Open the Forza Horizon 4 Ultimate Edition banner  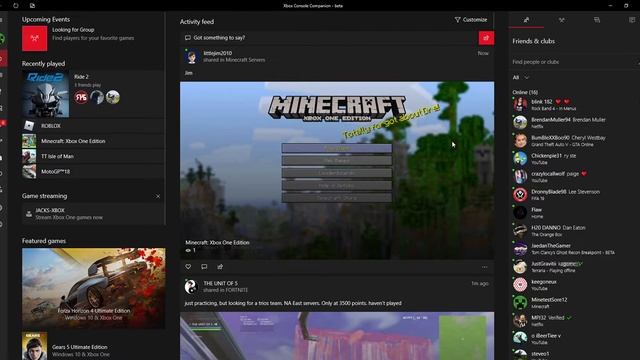pyautogui.click(x=94, y=288)
